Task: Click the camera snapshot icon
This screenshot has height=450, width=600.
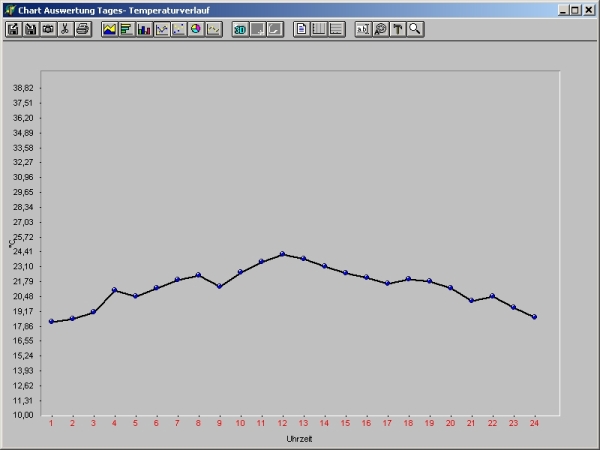Action: [47, 29]
